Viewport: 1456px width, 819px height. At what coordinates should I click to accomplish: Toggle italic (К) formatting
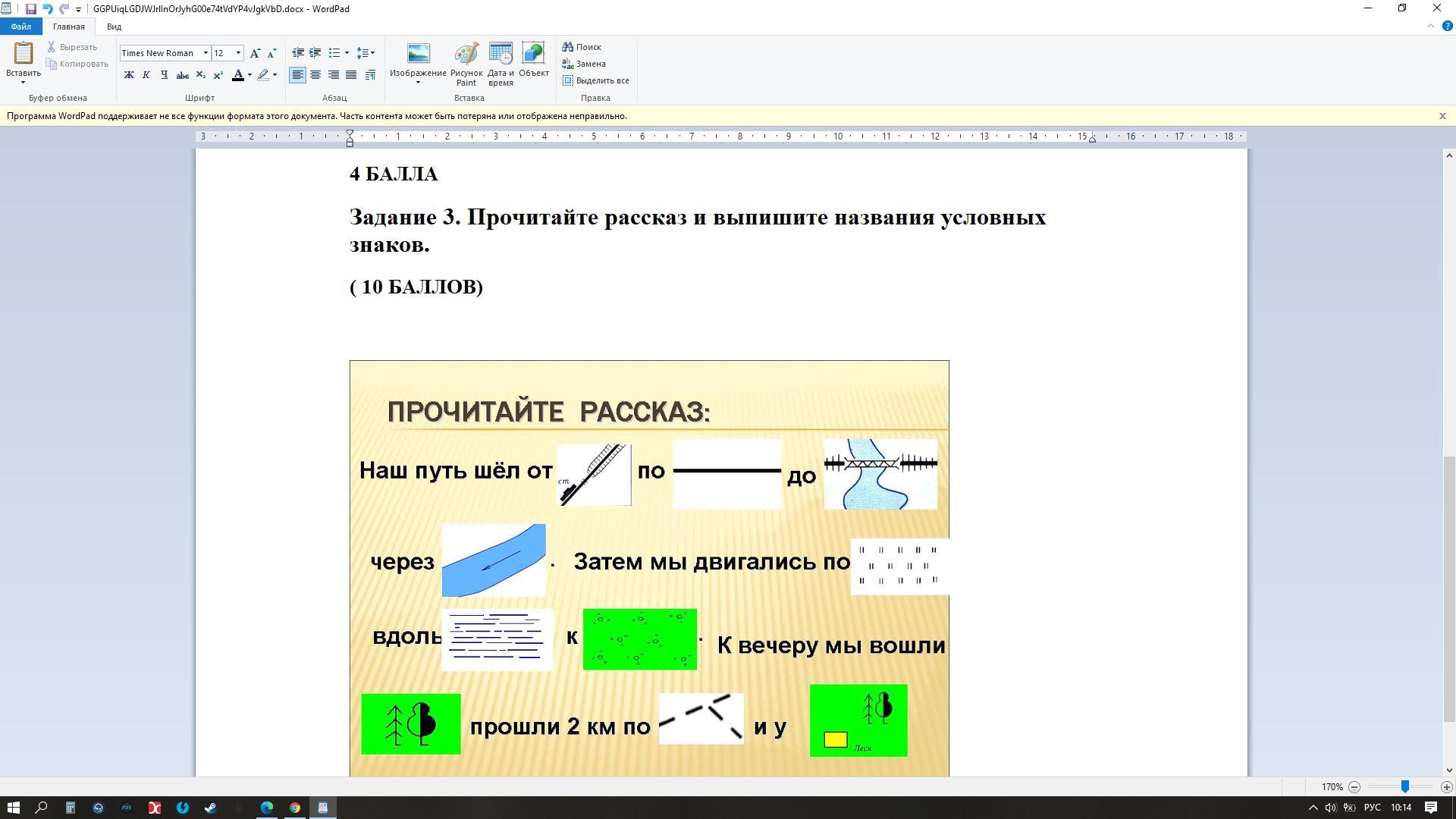tap(146, 75)
